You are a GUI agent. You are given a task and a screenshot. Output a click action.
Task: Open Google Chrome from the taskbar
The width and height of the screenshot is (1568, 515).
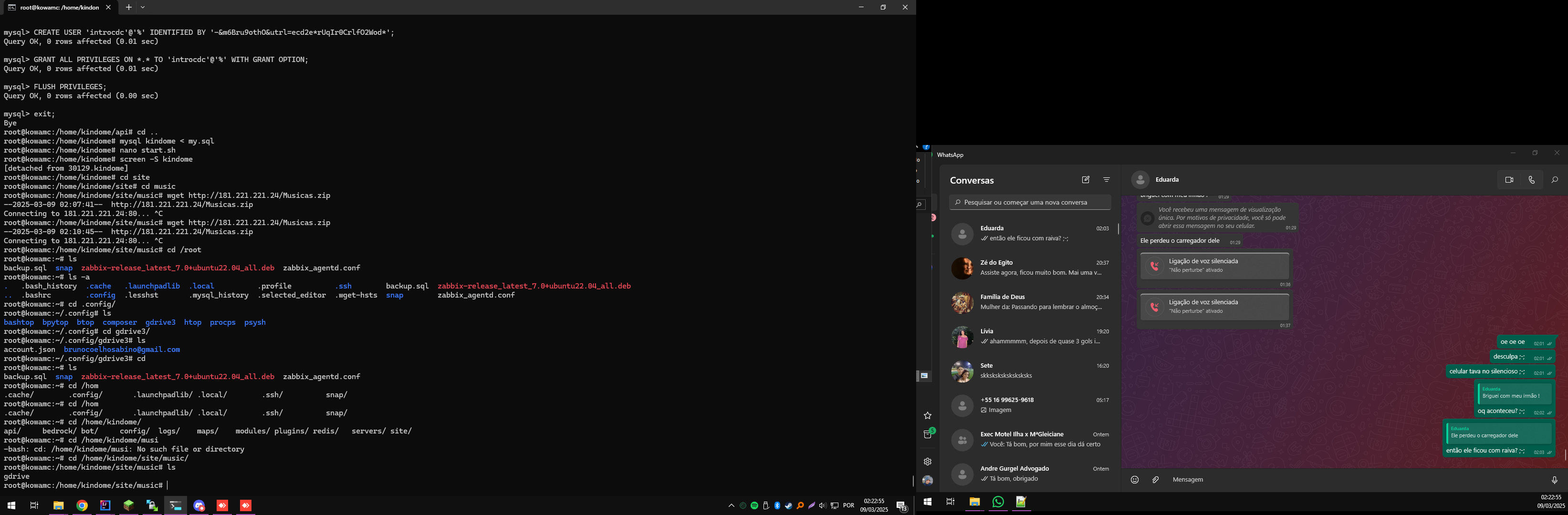click(82, 505)
